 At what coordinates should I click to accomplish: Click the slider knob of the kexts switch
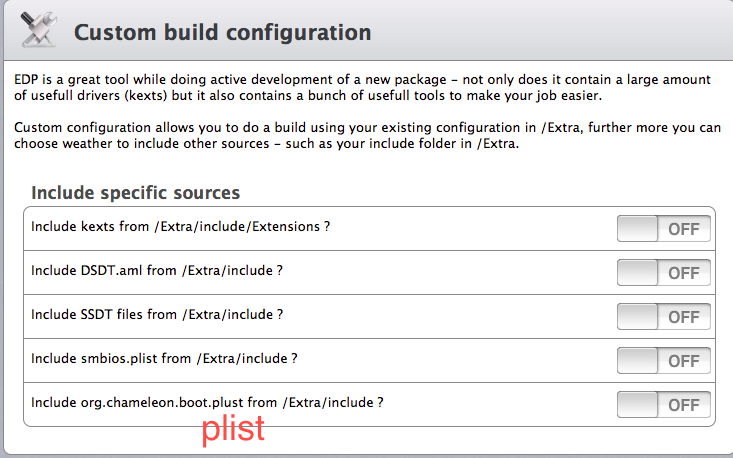[x=637, y=228]
